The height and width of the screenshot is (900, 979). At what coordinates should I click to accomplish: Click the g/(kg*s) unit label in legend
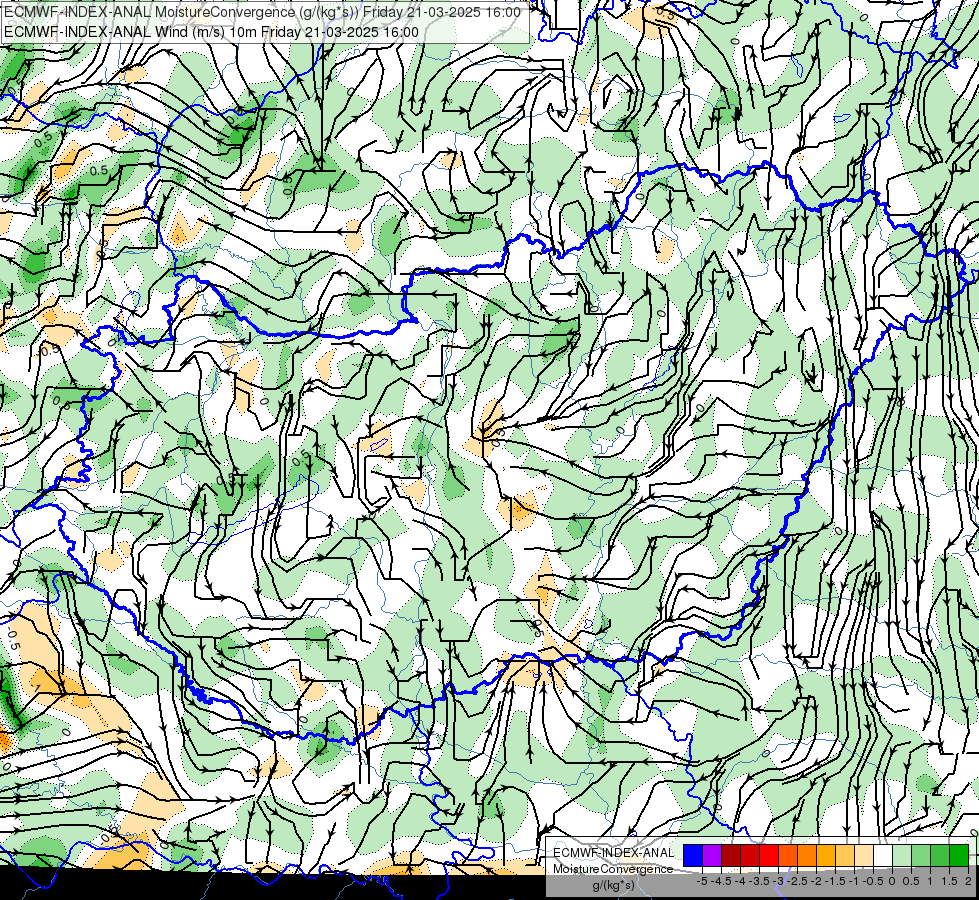(x=614, y=885)
